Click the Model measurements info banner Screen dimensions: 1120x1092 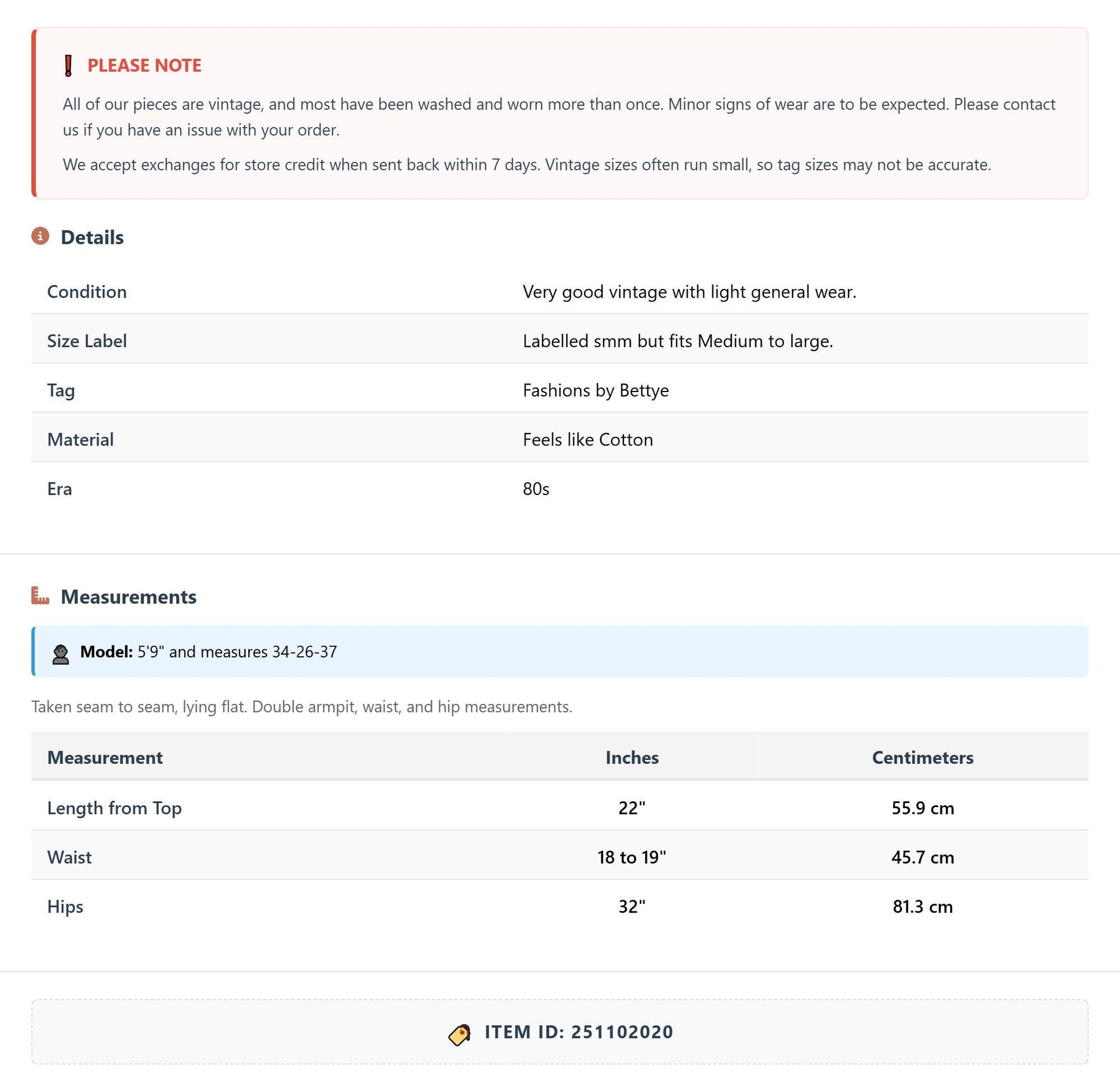pyautogui.click(x=559, y=651)
